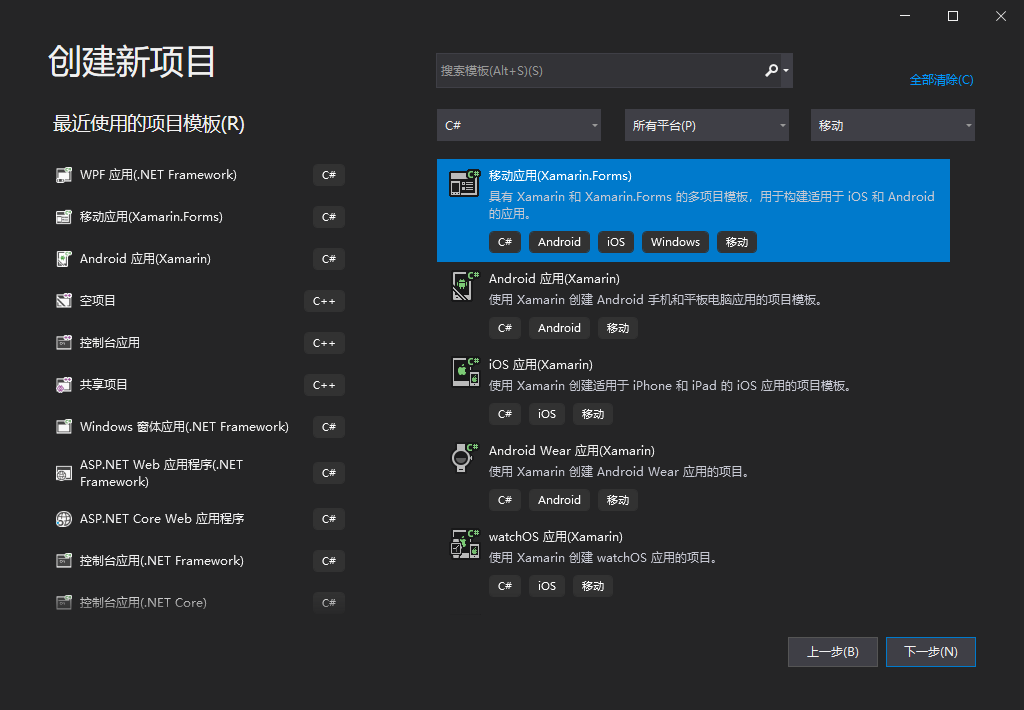Click the ASP.NET Core Web 应用程序 globe icon

click(63, 519)
